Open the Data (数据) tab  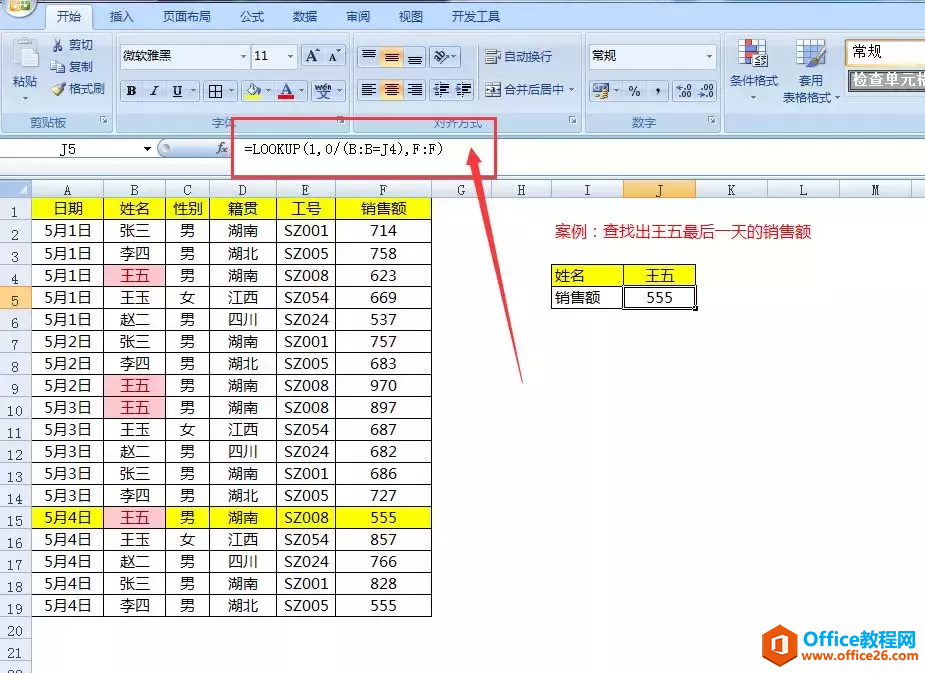pyautogui.click(x=305, y=17)
